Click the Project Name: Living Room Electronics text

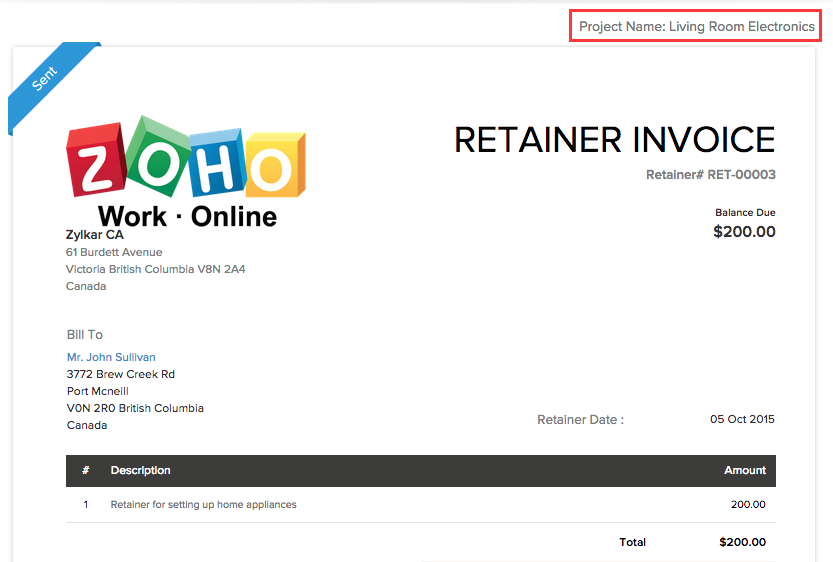(696, 27)
